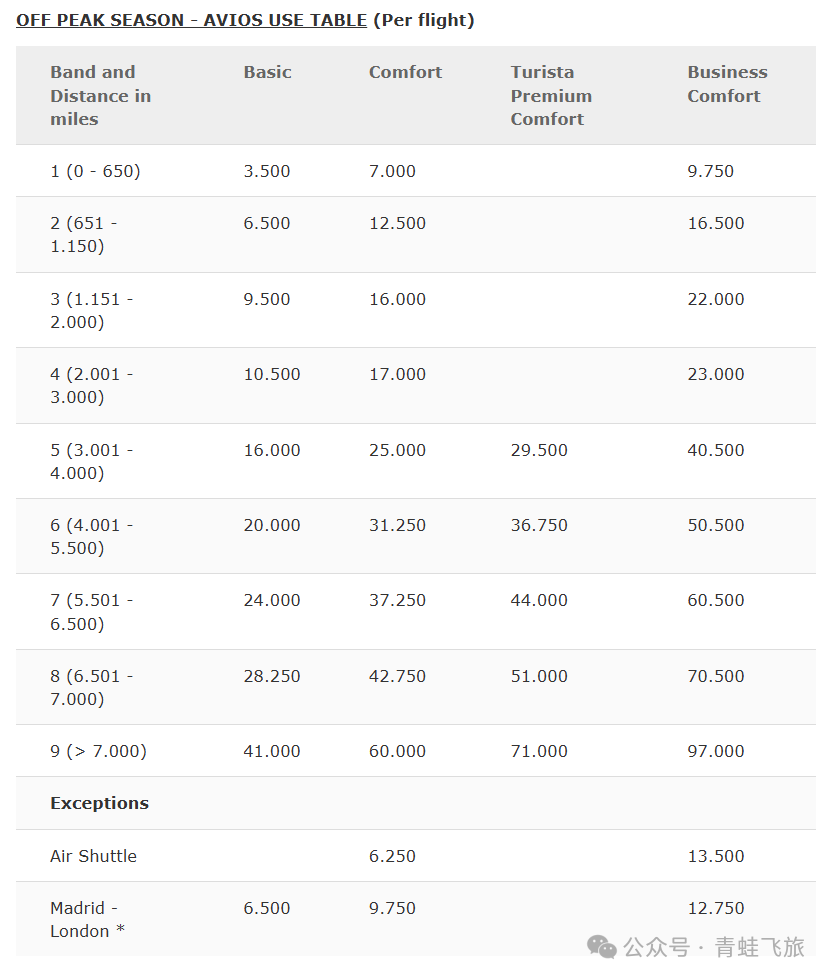Select the band 3 Basic value 9.500
Screen dimensions: 831x980
267,299
